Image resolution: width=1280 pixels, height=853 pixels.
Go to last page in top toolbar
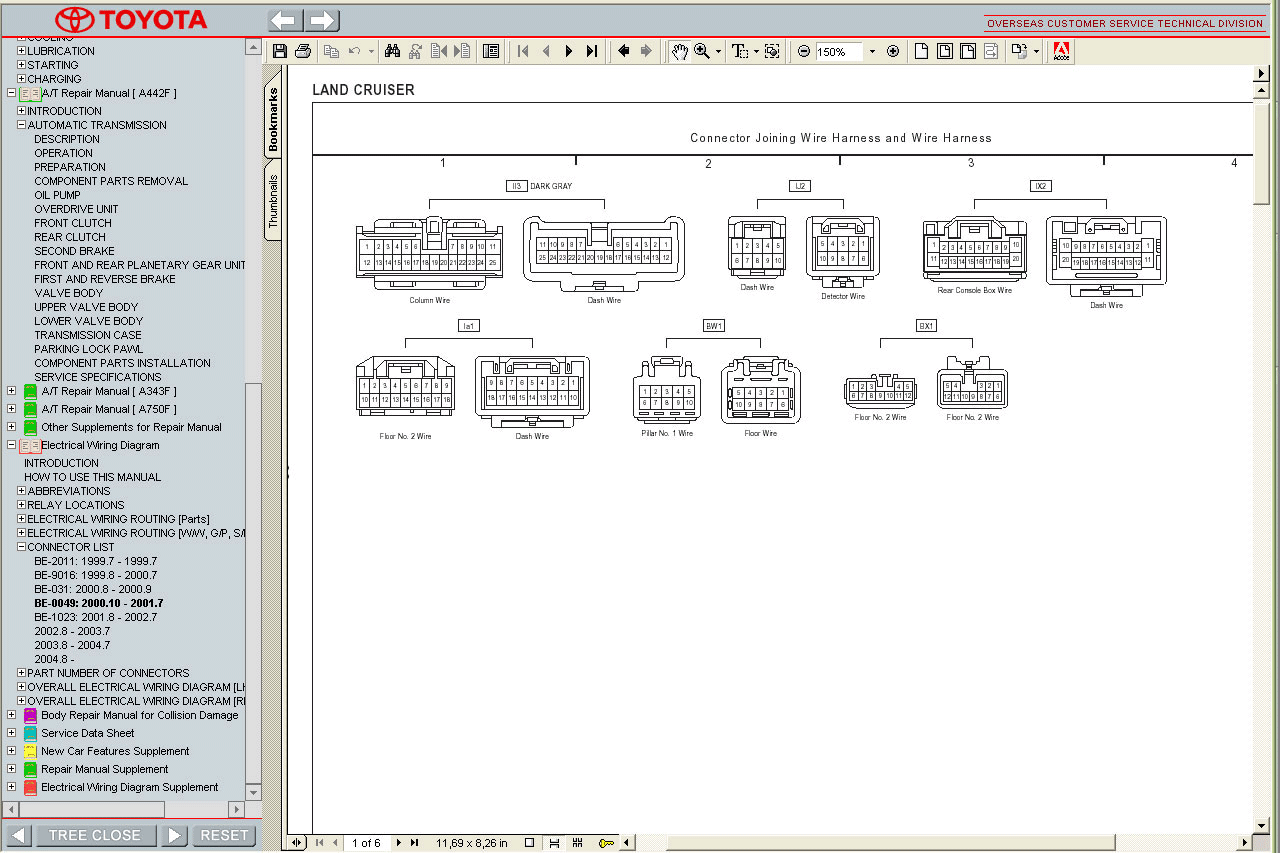point(592,51)
